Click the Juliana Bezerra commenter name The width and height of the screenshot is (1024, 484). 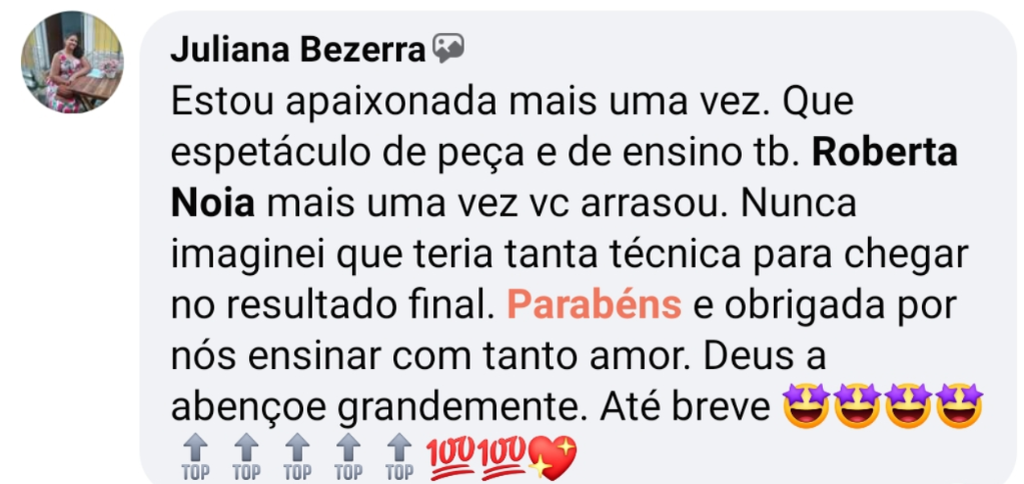click(298, 50)
